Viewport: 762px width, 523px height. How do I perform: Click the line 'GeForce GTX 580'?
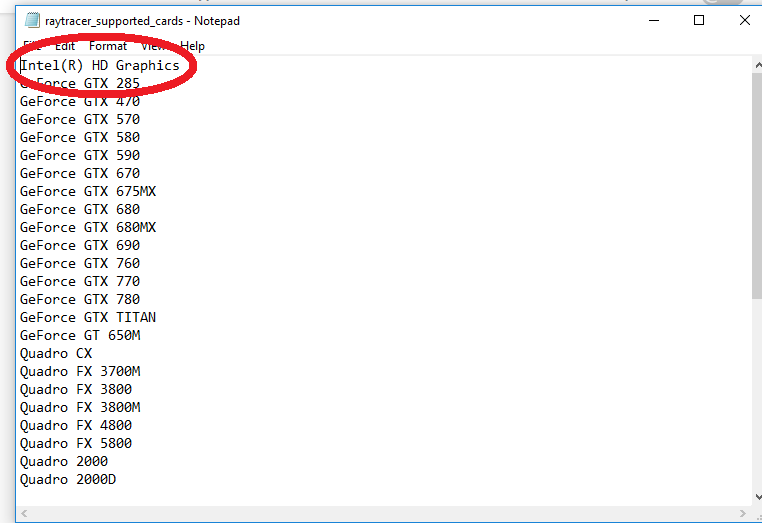pyautogui.click(x=80, y=138)
